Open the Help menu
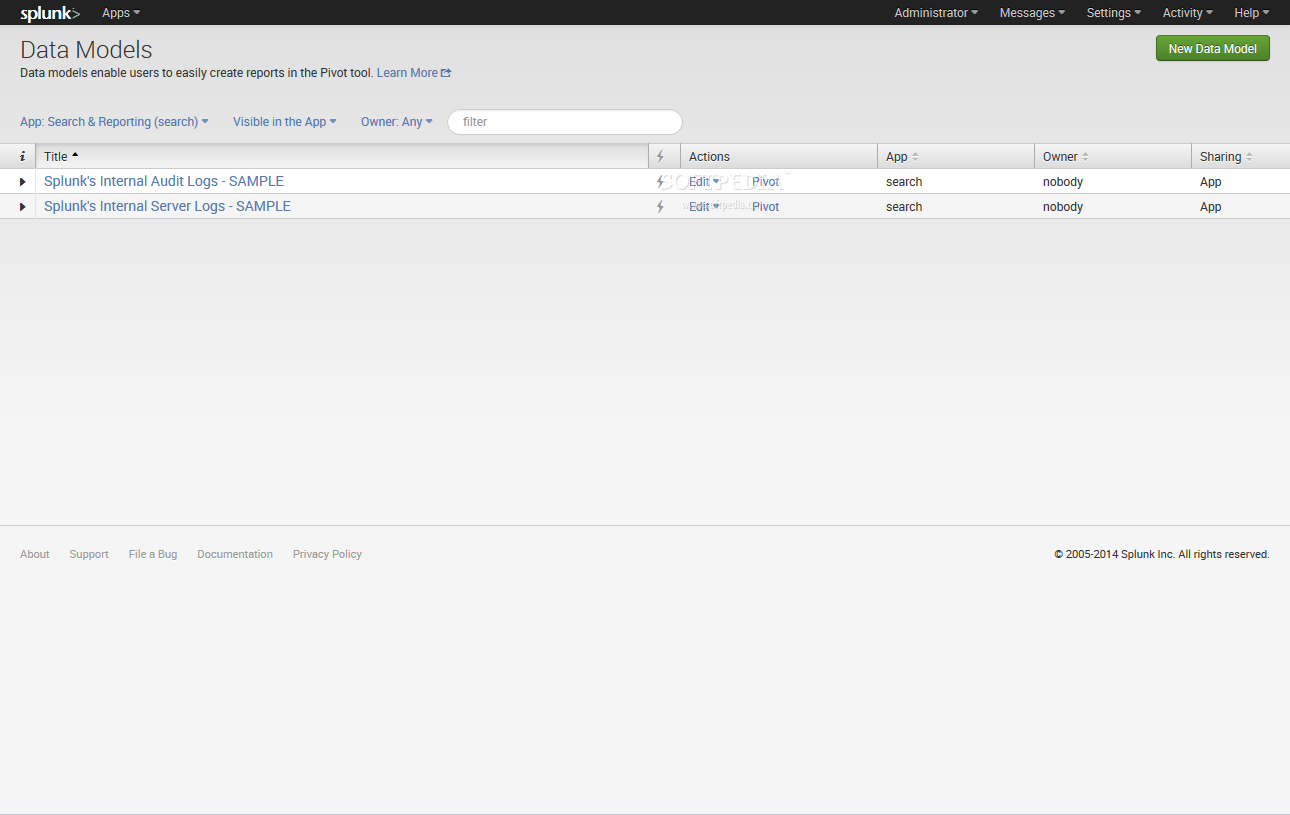Screen dimensions: 1290x815 tap(1251, 13)
